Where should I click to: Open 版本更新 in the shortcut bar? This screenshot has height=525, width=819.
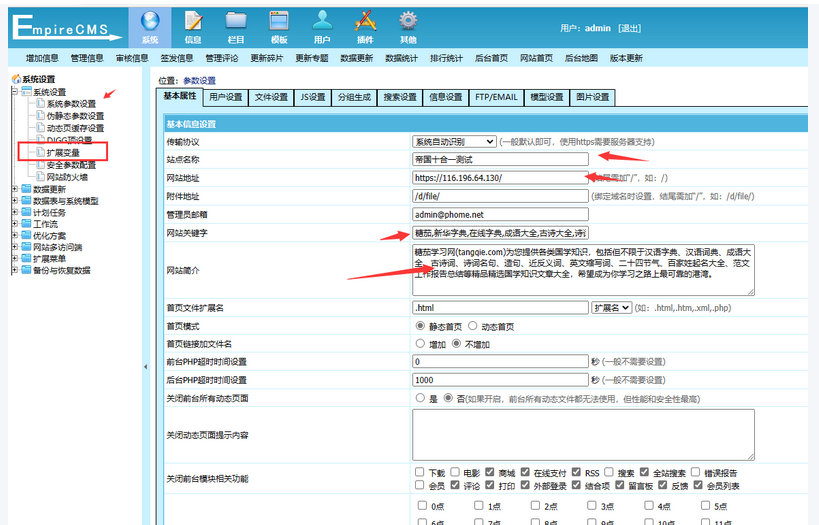click(x=626, y=58)
